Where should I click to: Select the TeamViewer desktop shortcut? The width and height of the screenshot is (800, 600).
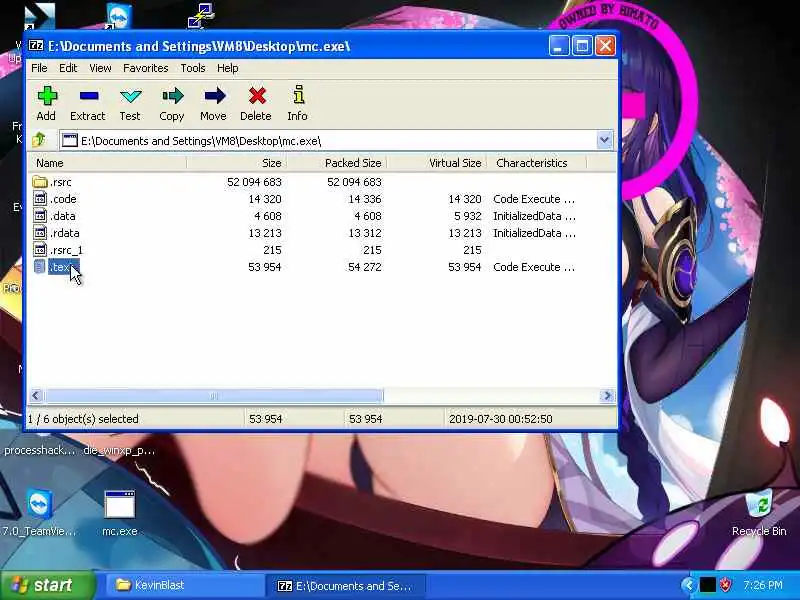click(x=40, y=505)
